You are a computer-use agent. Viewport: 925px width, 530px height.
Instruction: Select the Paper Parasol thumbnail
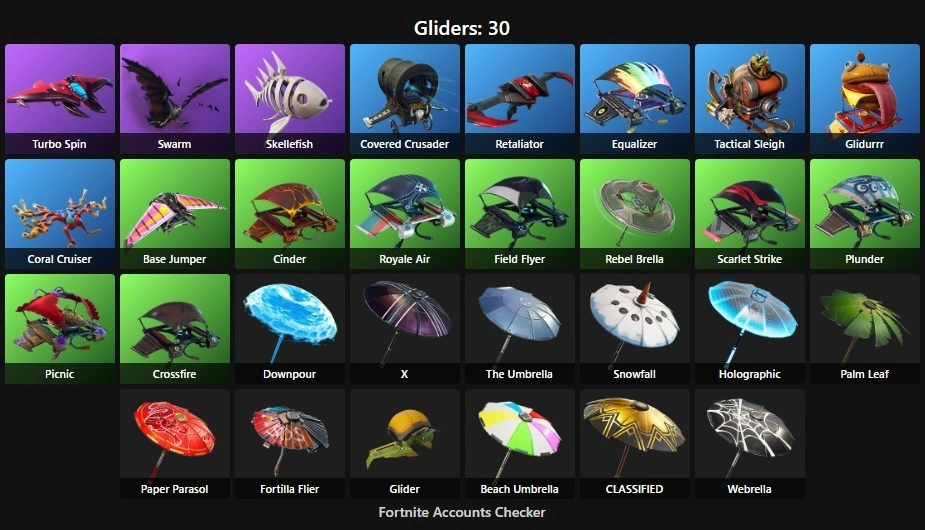click(x=175, y=444)
